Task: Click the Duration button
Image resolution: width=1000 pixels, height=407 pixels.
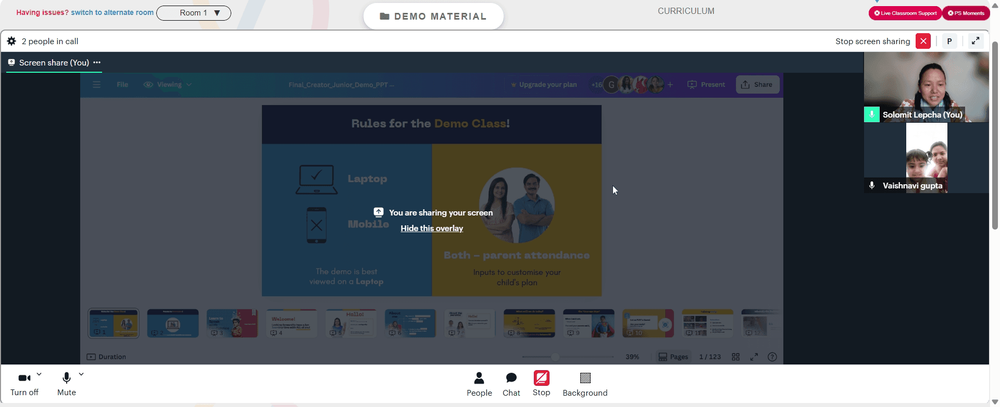Action: click(107, 357)
